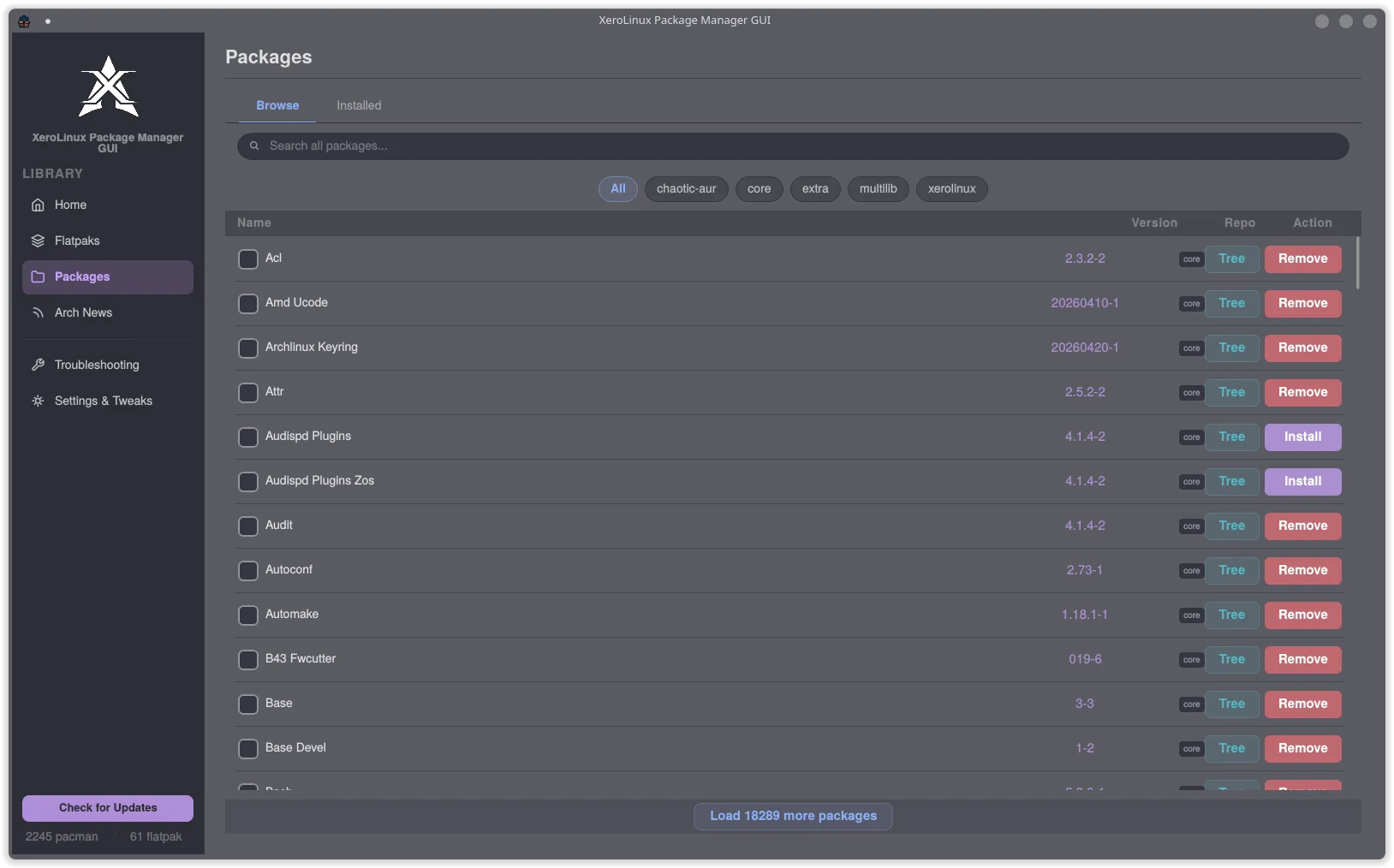This screenshot has height=868, width=1394.
Task: Filter packages by extra repo
Action: click(815, 188)
